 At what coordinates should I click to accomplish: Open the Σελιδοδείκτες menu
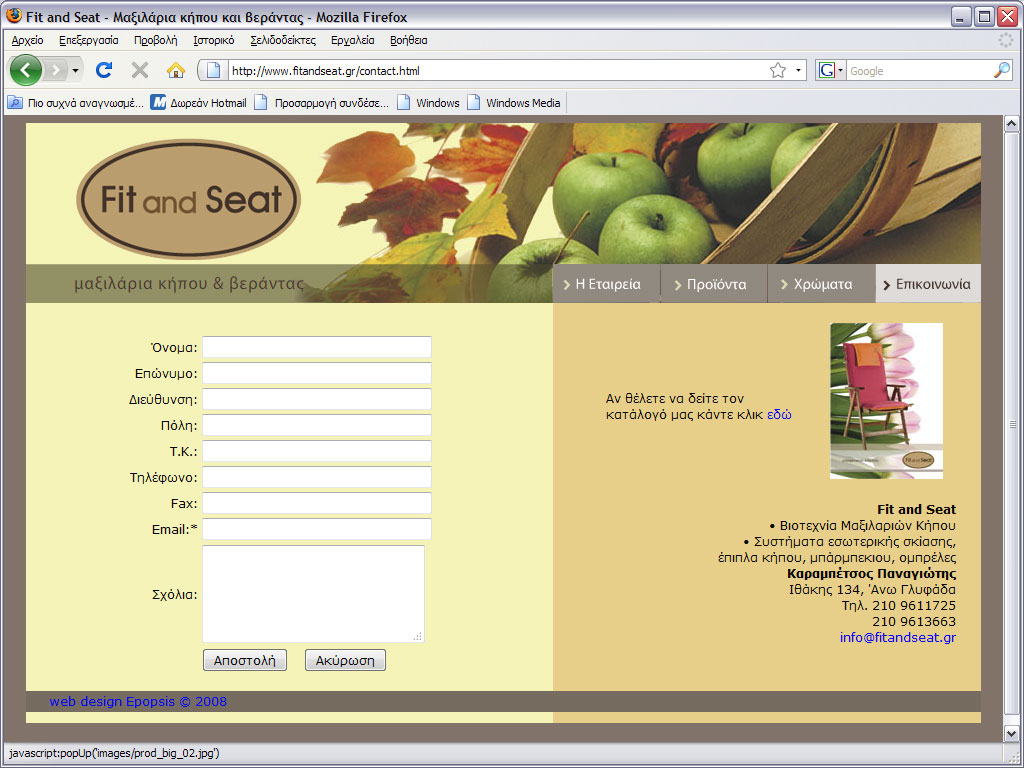click(x=283, y=40)
